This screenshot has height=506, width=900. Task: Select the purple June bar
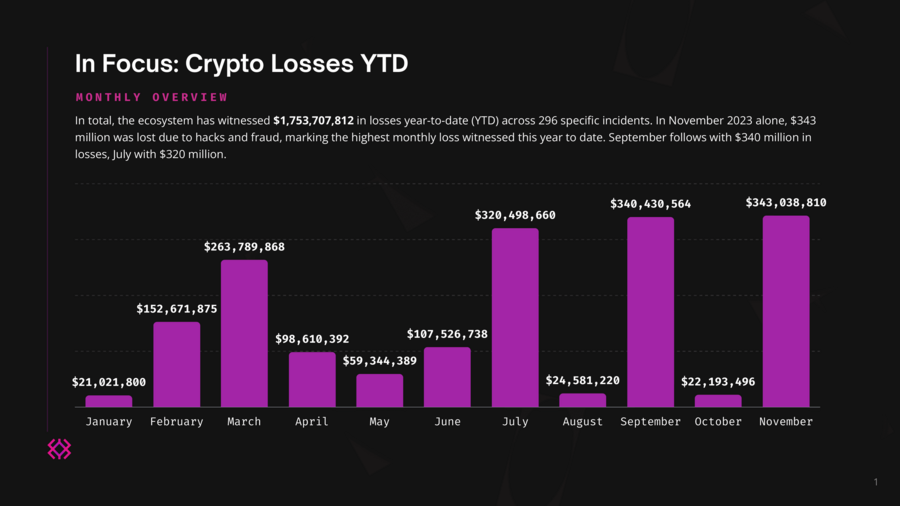click(447, 377)
